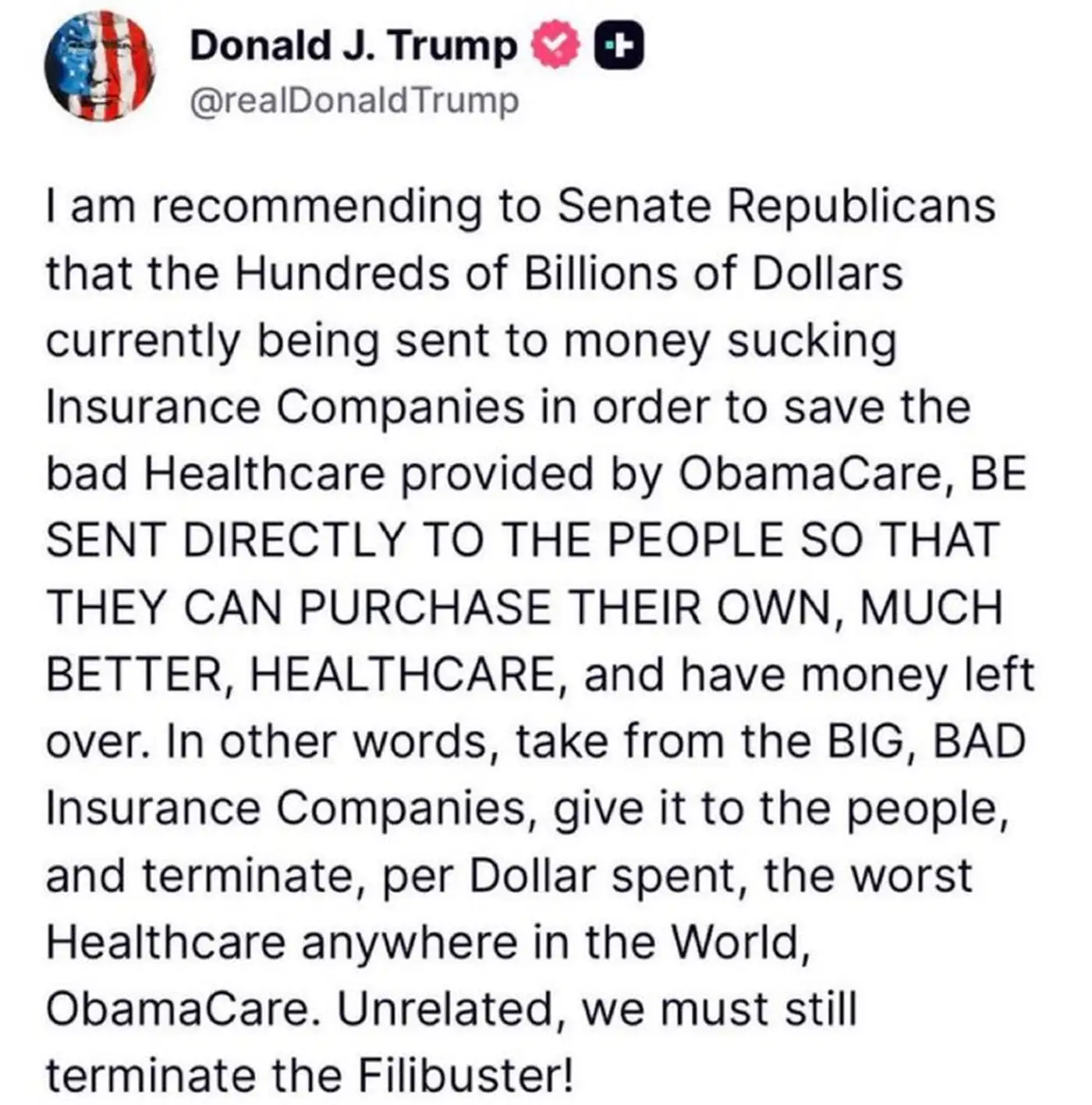This screenshot has width=1092, height=1105.
Task: Click the text "SENT DIRECTLY" in post
Action: (x=225, y=540)
